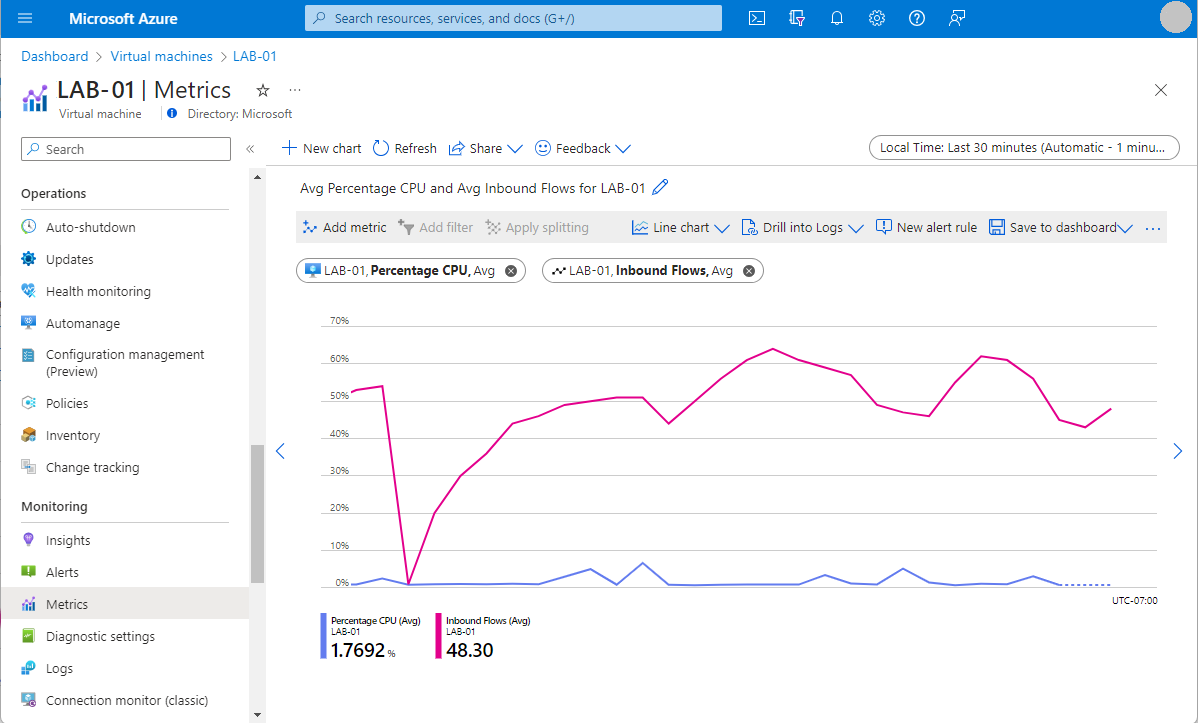The width and height of the screenshot is (1198, 723).
Task: Remove the Inbound Flows metric chip
Action: pyautogui.click(x=749, y=271)
